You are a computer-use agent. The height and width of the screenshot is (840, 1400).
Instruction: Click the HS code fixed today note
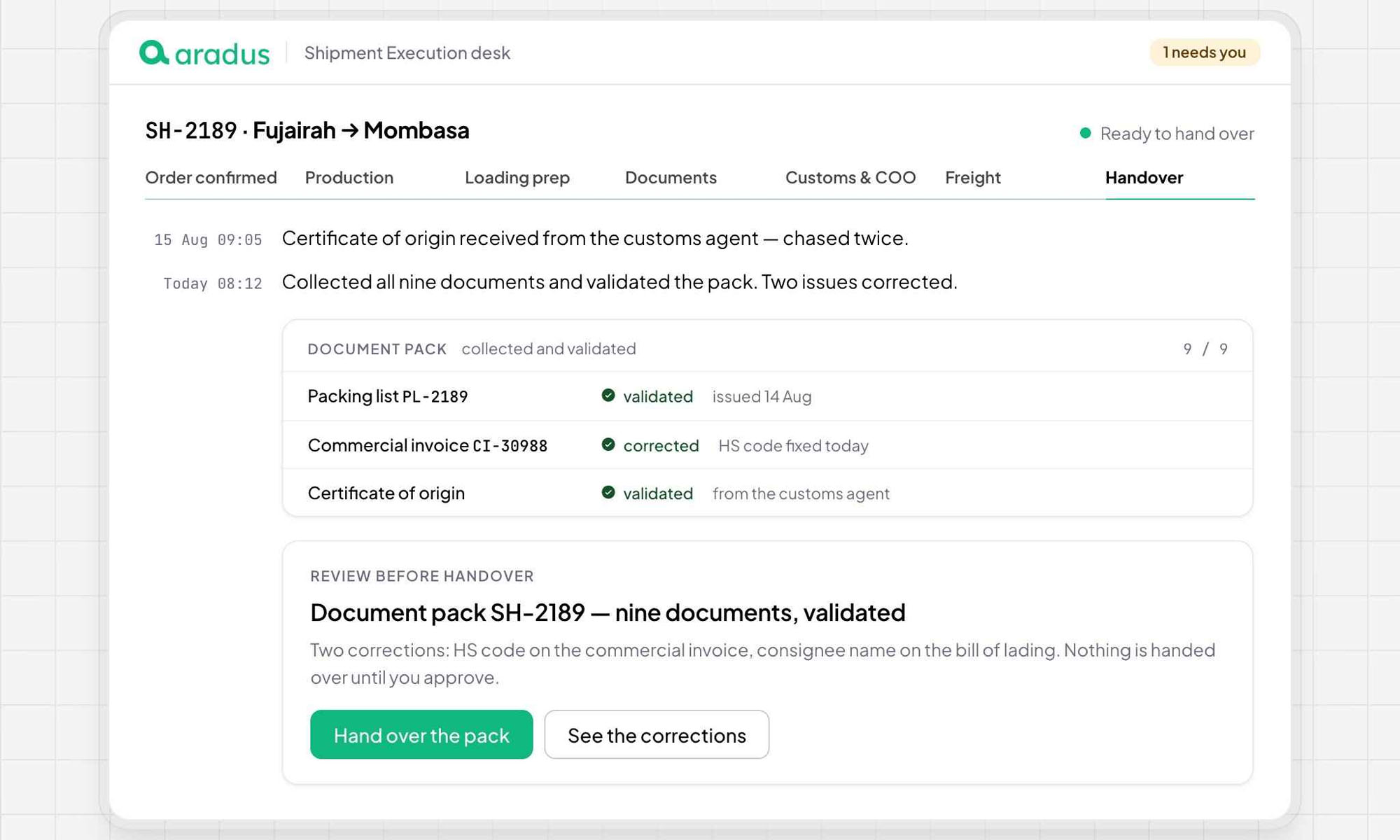coord(793,445)
